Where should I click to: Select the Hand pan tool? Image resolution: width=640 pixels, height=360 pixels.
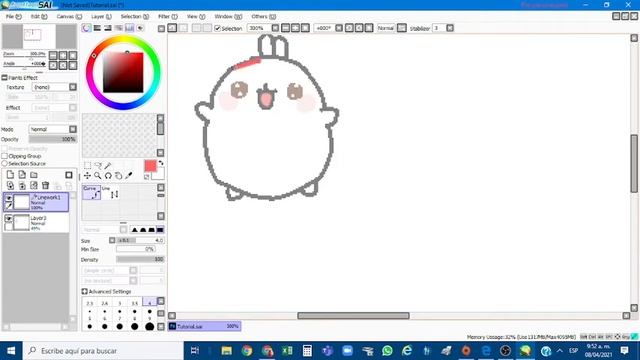tap(118, 176)
